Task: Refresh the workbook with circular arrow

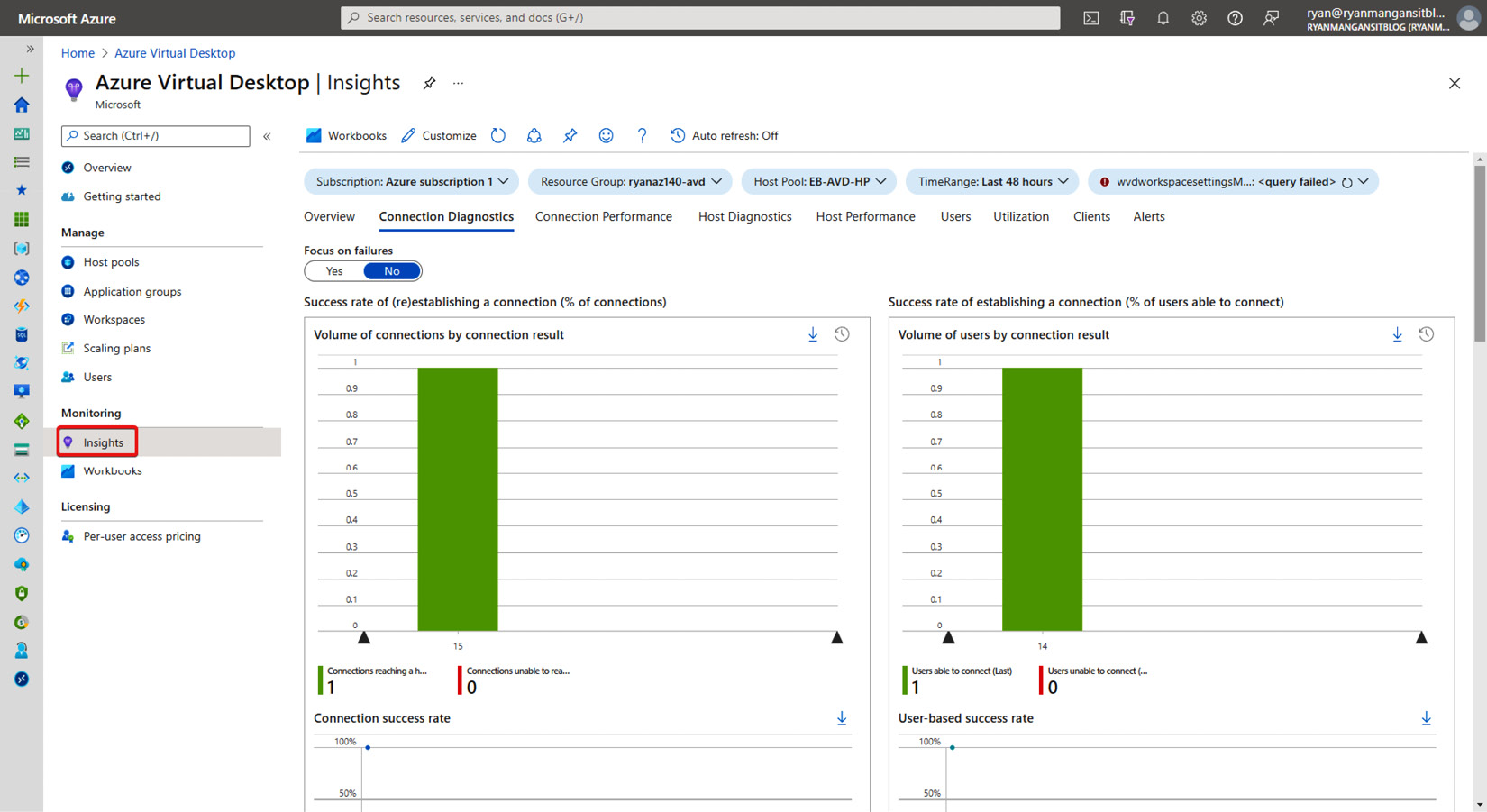Action: (498, 135)
